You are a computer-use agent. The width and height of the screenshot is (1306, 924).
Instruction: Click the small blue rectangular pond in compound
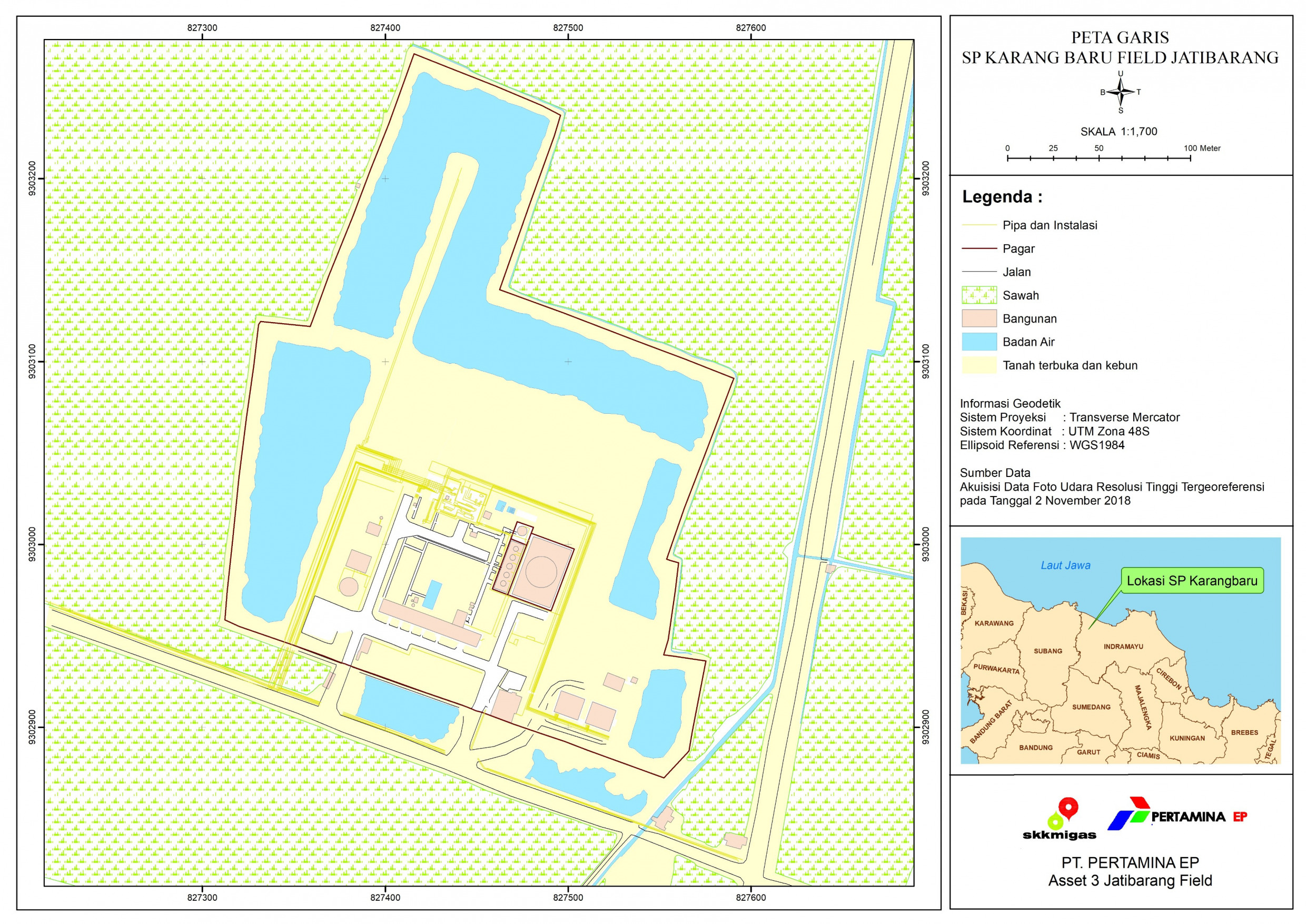[x=433, y=594]
